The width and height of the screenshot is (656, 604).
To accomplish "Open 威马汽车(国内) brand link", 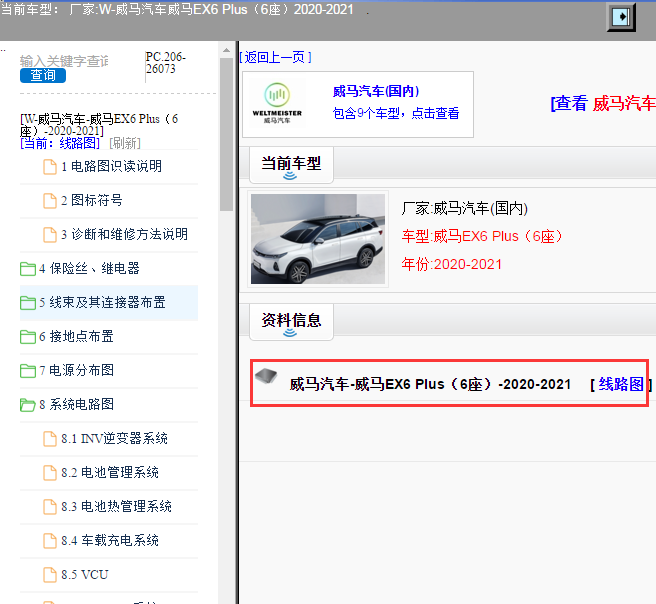I will pyautogui.click(x=376, y=91).
